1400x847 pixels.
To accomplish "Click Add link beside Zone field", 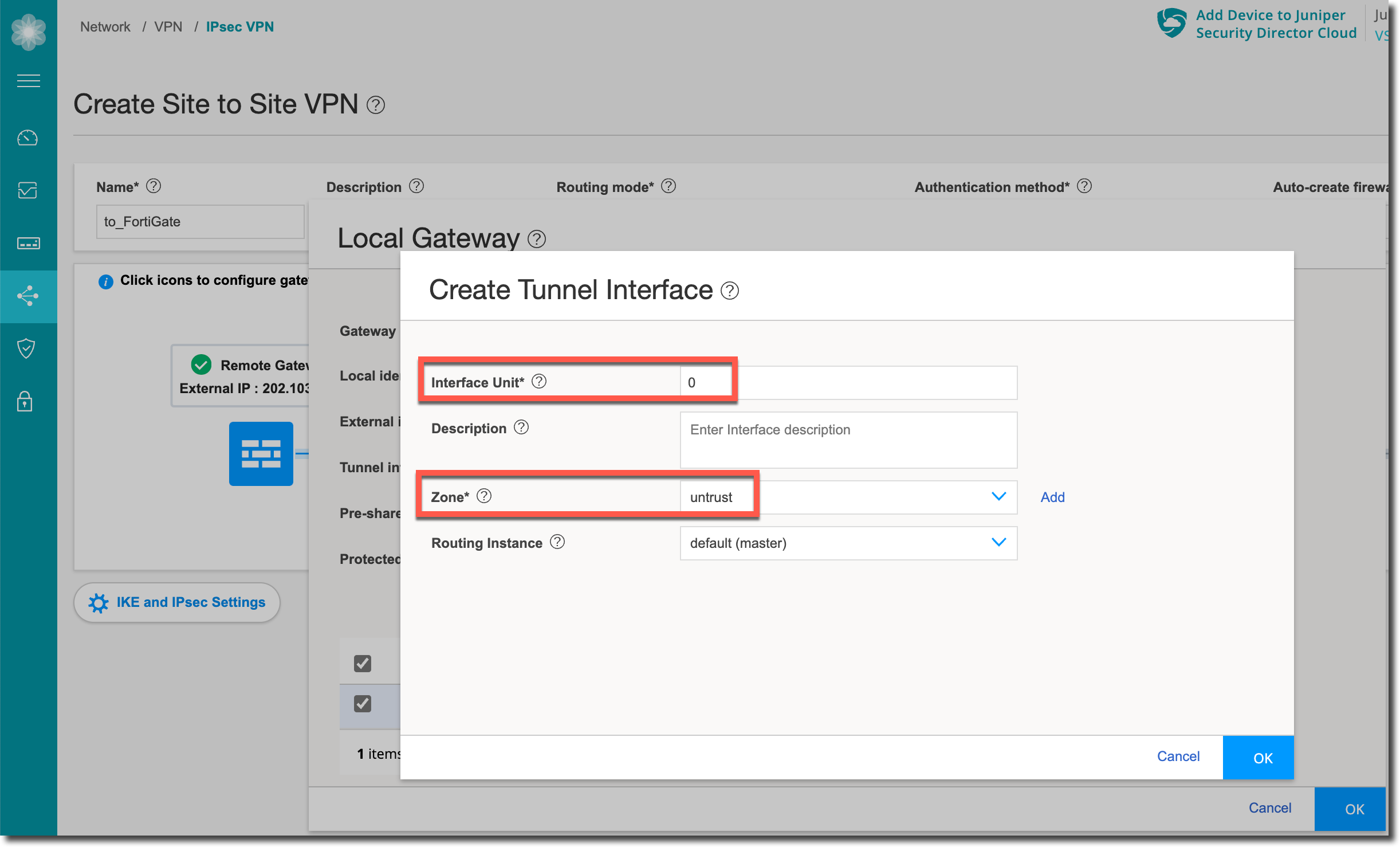I will click(1052, 497).
